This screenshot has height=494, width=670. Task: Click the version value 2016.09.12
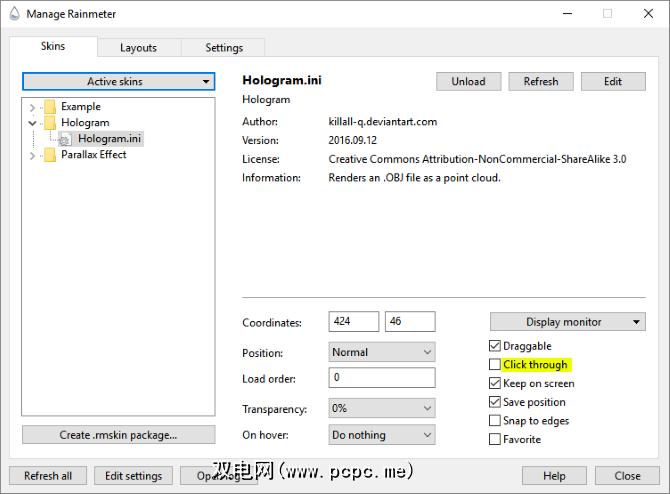(x=353, y=140)
